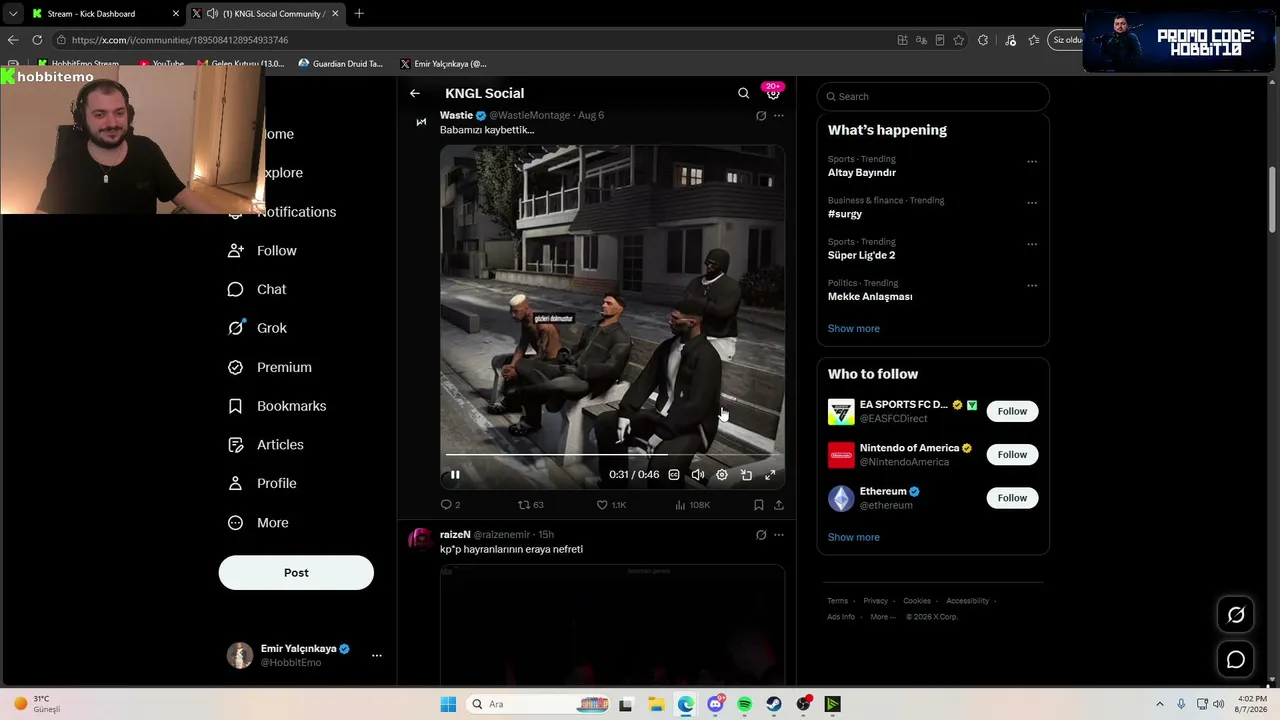Open Grok actions on raizeN's post
Screen dimensions: 1280x720
click(761, 535)
